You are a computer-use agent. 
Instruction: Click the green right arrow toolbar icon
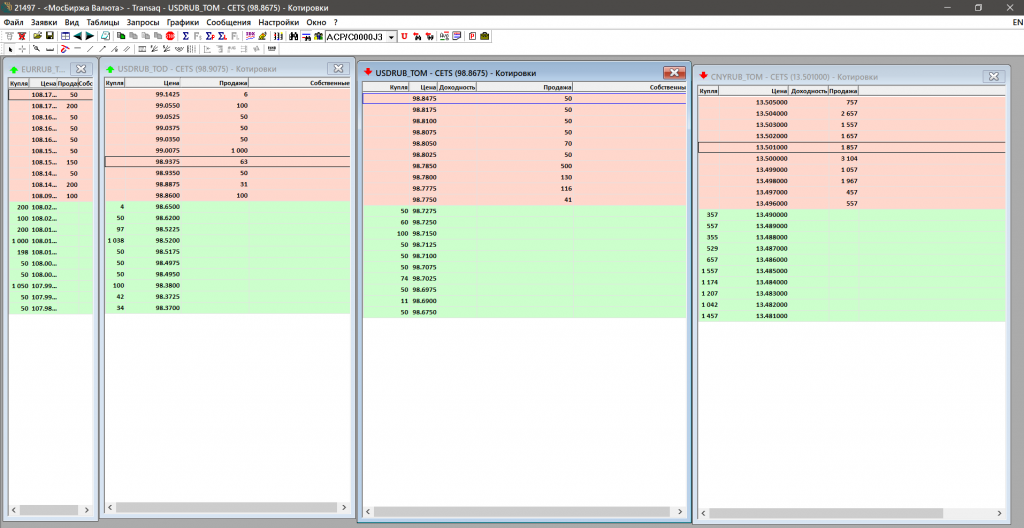pyautogui.click(x=90, y=36)
